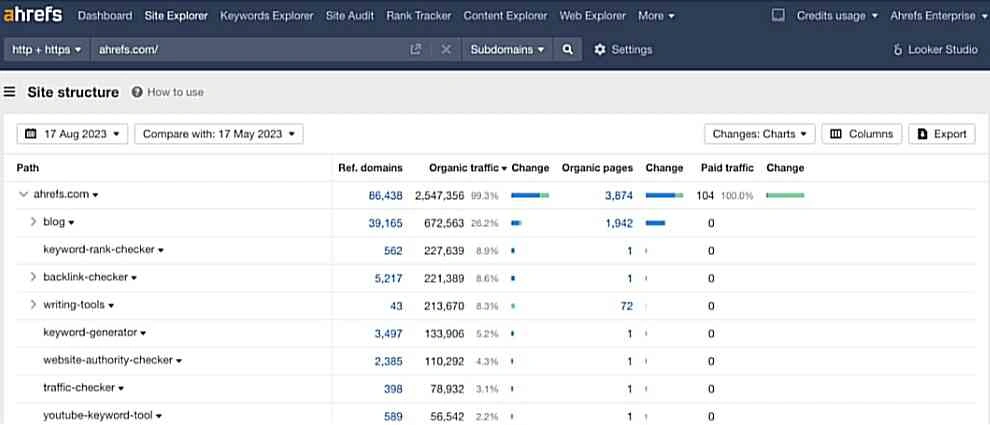Open Compare with 17 May 2023 dropdown
Screen dimensions: 990x425
(x=219, y=134)
